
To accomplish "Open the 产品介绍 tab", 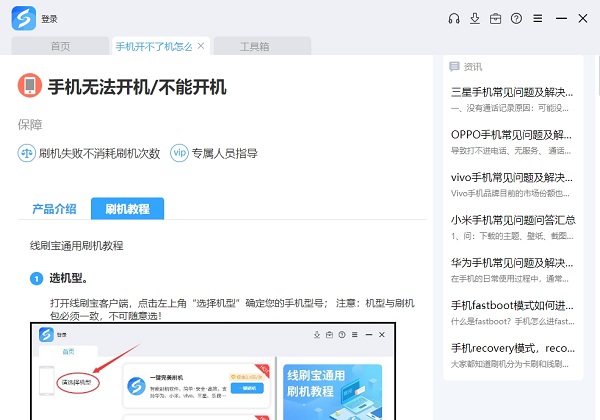I will click(54, 209).
